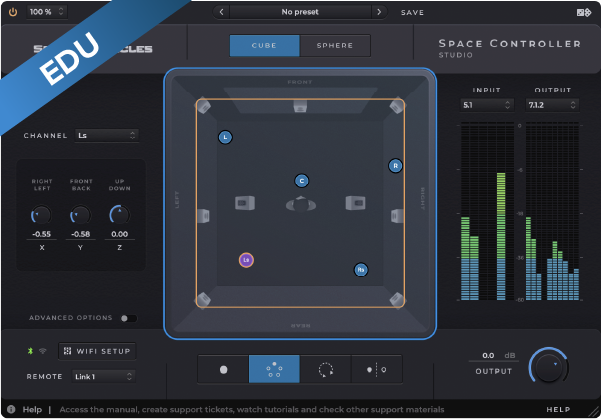The height and width of the screenshot is (419, 602).
Task: Click the Rs channel puck
Action: (x=361, y=269)
